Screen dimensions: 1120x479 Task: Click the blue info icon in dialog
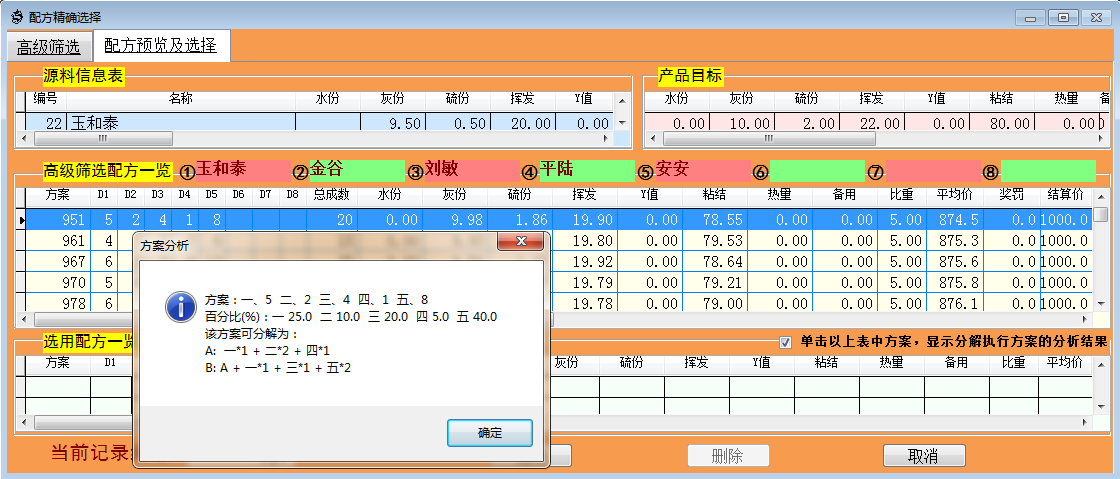tap(180, 307)
